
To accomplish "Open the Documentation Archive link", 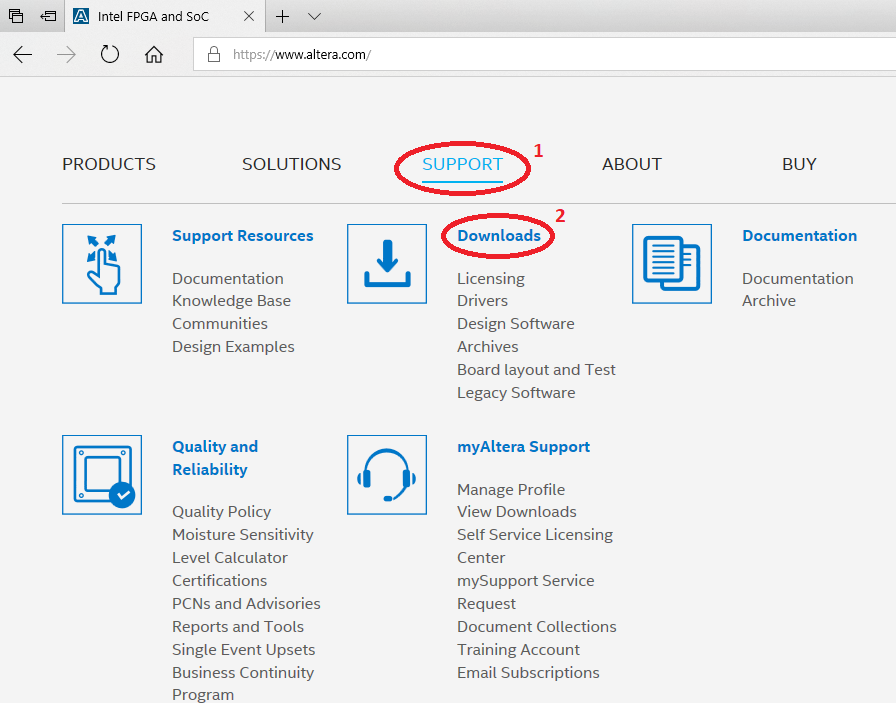I will click(x=798, y=289).
